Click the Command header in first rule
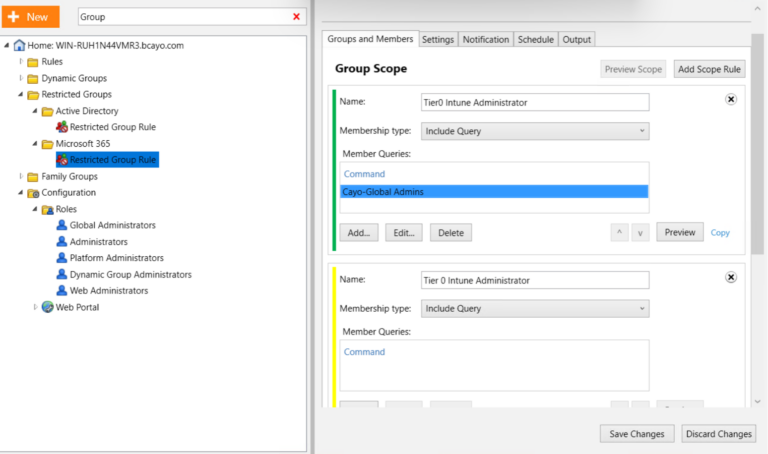The image size is (768, 454). coord(364,174)
